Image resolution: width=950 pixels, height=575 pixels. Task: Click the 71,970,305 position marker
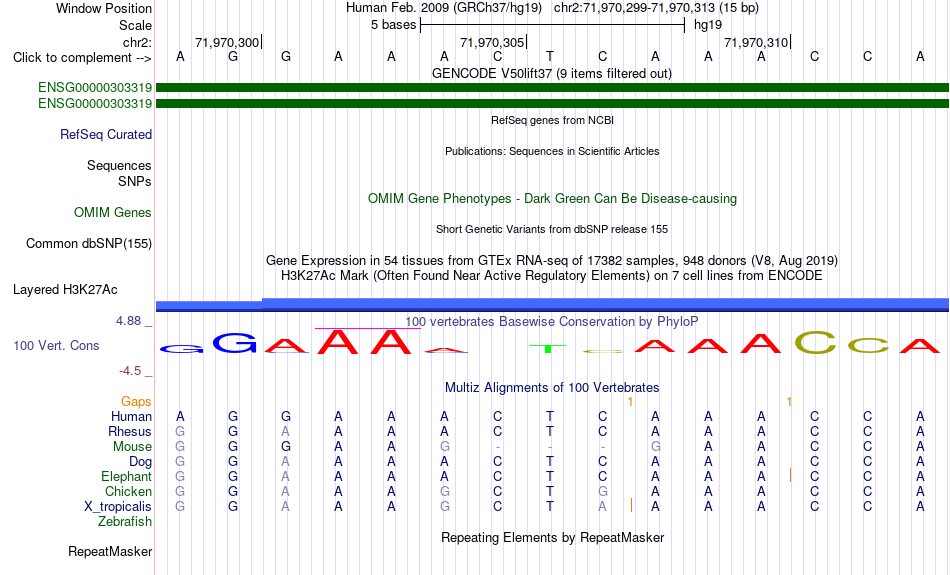(x=493, y=42)
